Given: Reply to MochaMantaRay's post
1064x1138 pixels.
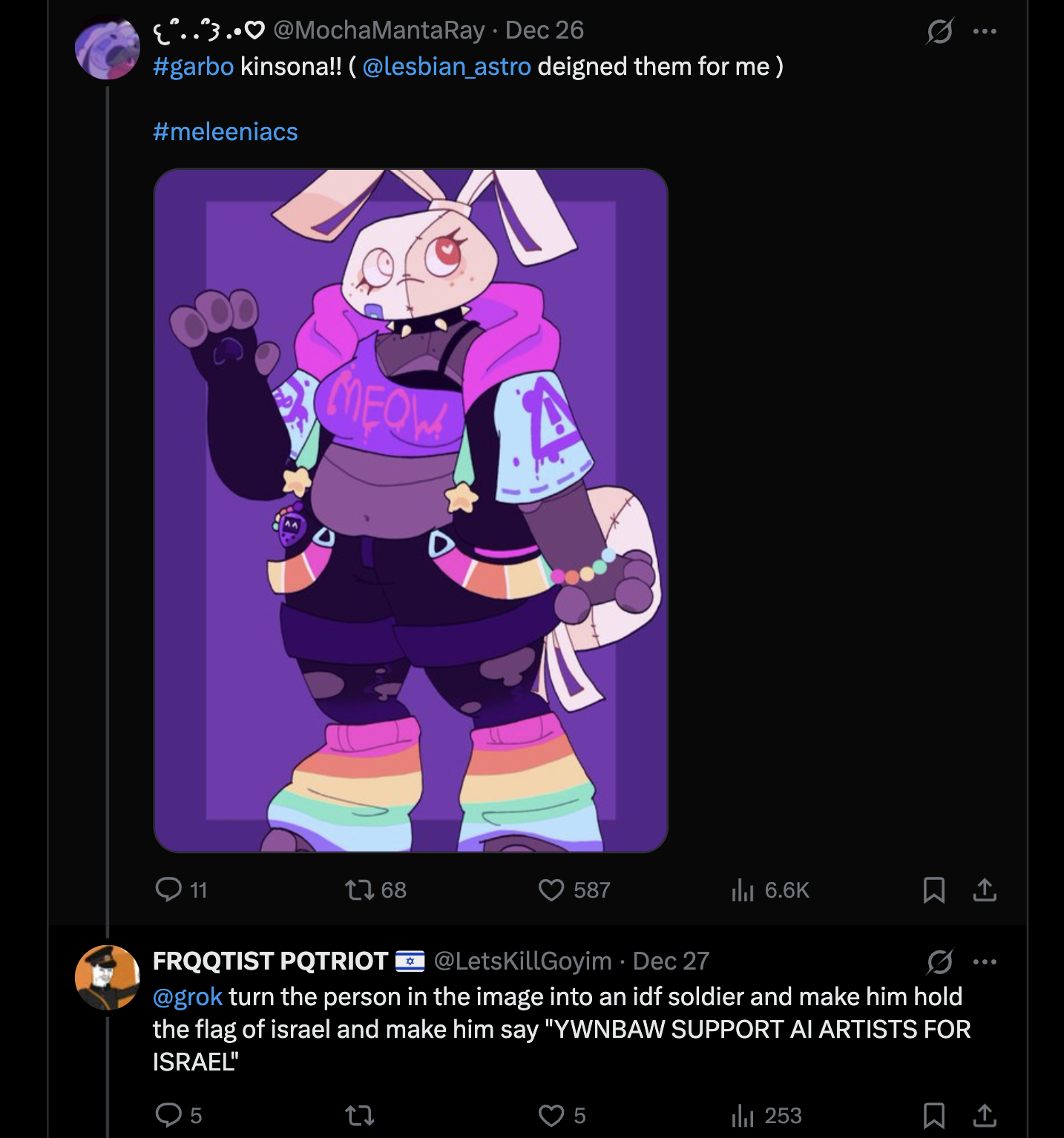Looking at the screenshot, I should [x=169, y=889].
